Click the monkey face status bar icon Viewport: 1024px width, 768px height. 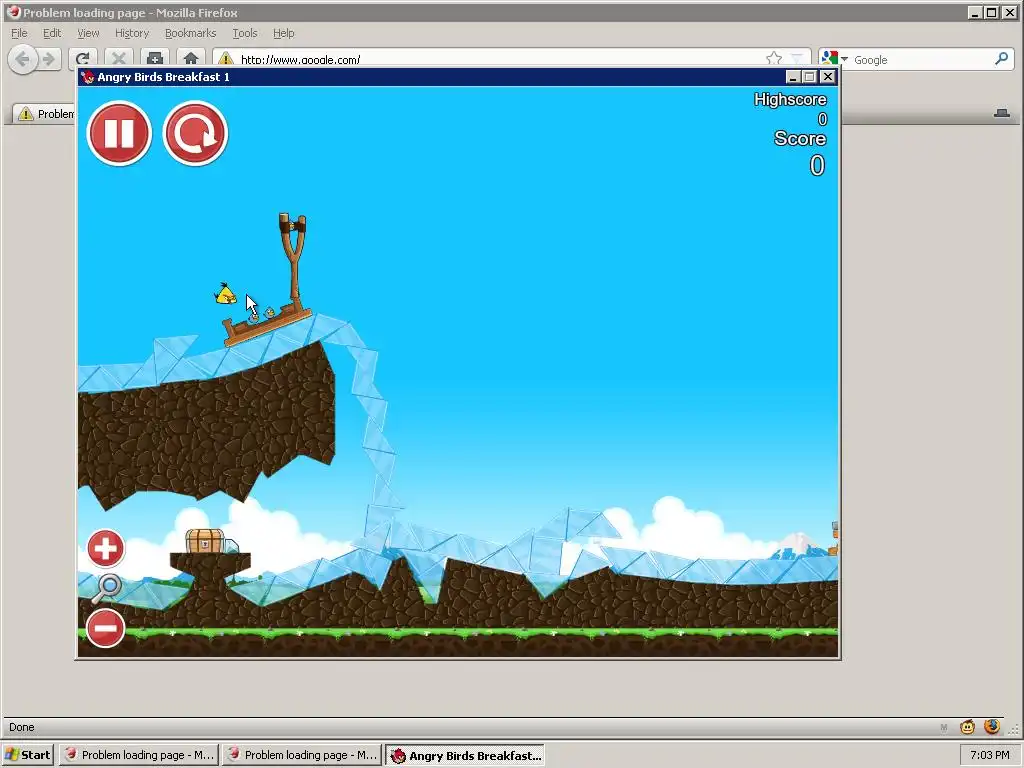(967, 726)
